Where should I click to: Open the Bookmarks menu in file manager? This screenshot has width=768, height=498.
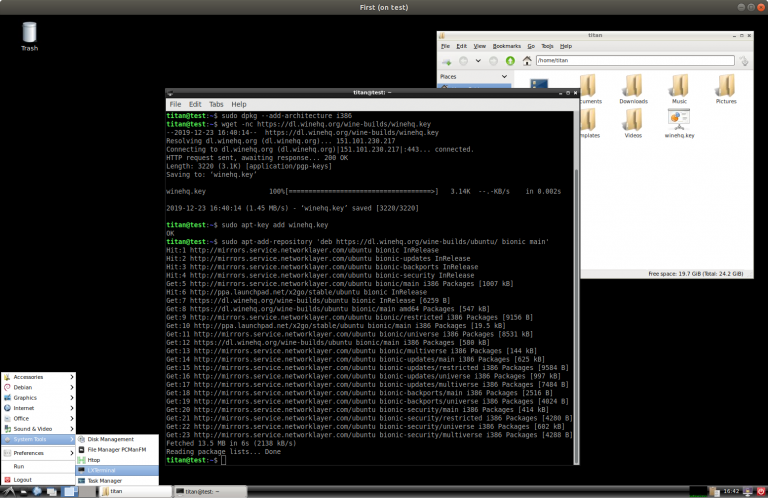coord(506,46)
